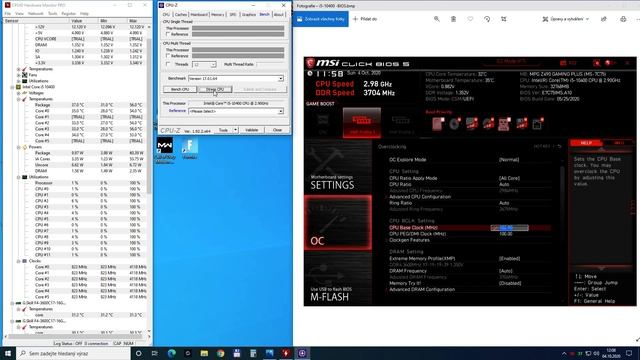This screenshot has height=360, width=640.
Task: Switch to the Memory tab in CPU-Z
Action: tap(218, 15)
